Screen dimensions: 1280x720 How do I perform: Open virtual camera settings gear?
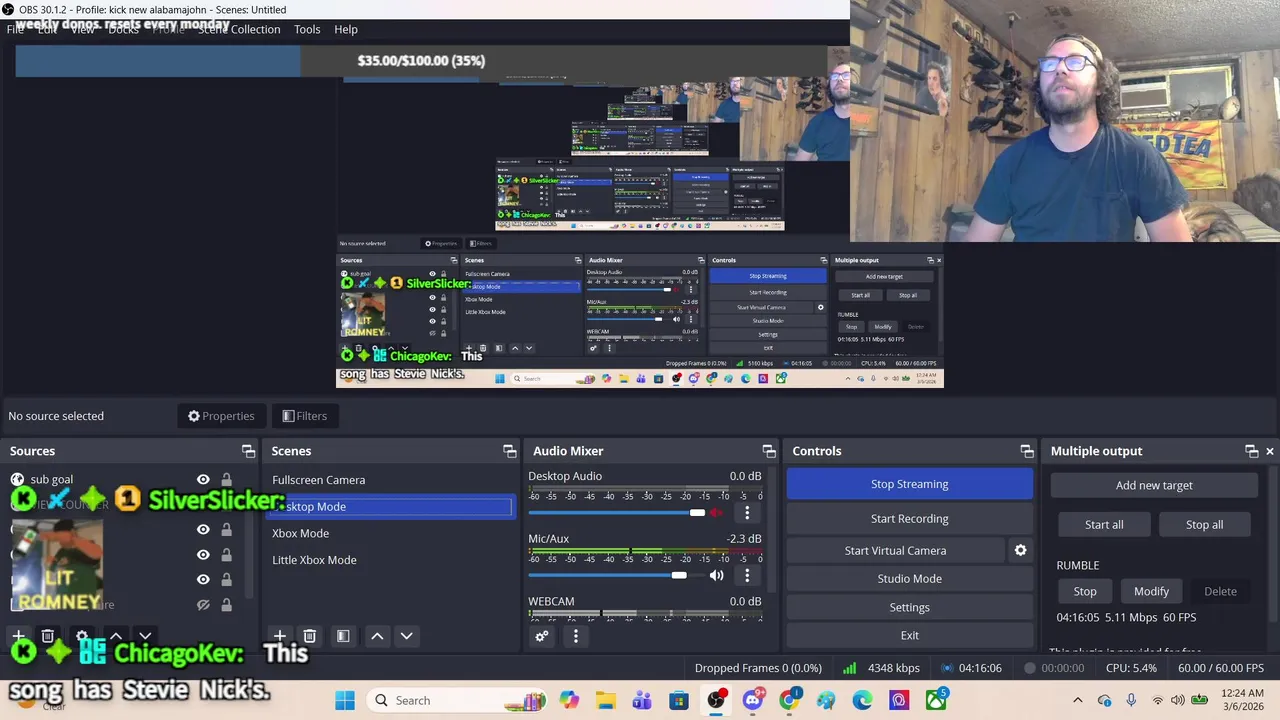1020,550
